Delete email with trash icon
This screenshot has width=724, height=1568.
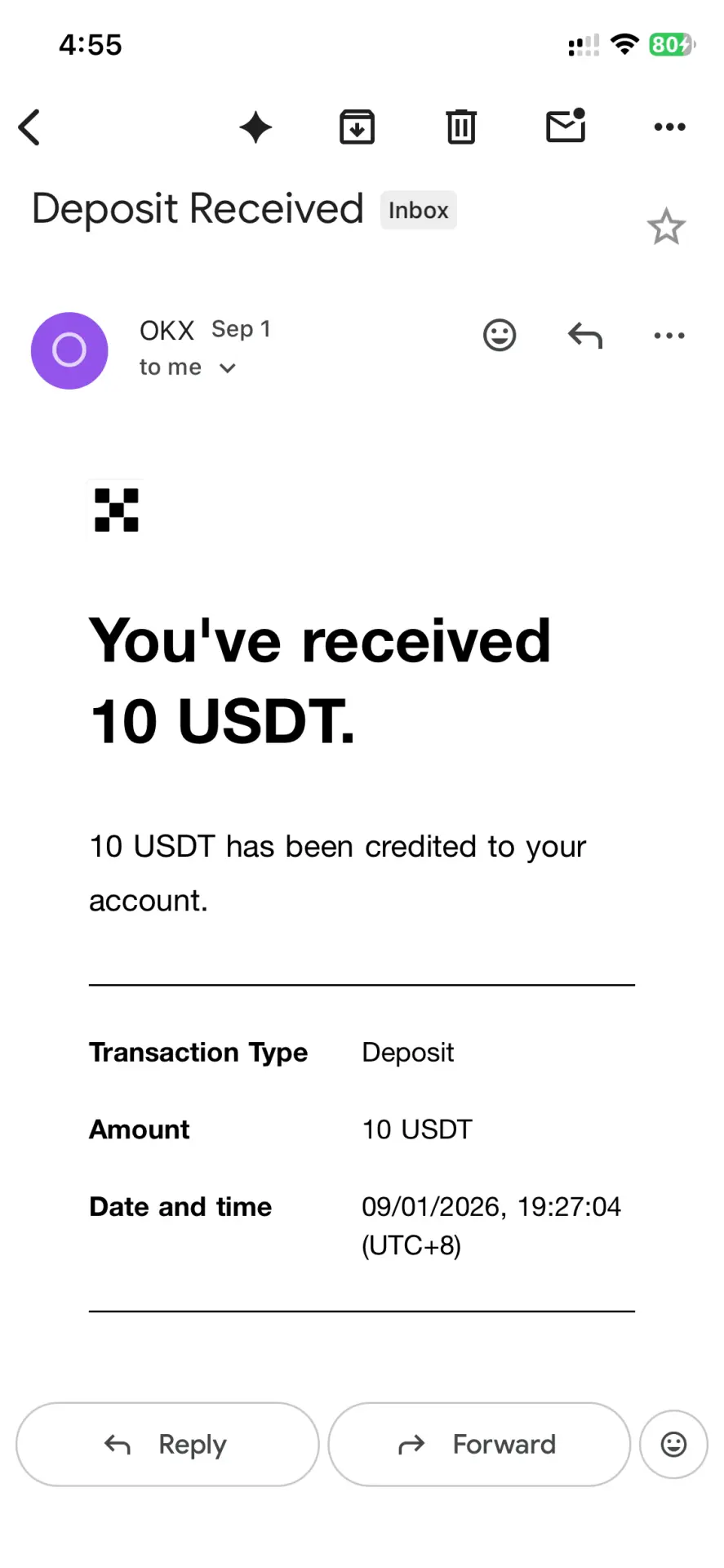point(461,127)
